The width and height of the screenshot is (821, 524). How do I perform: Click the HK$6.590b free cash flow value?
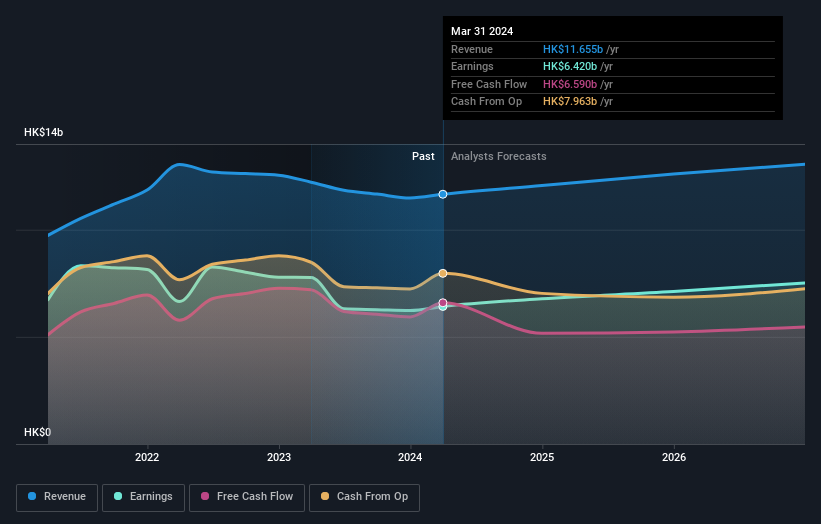tap(570, 84)
